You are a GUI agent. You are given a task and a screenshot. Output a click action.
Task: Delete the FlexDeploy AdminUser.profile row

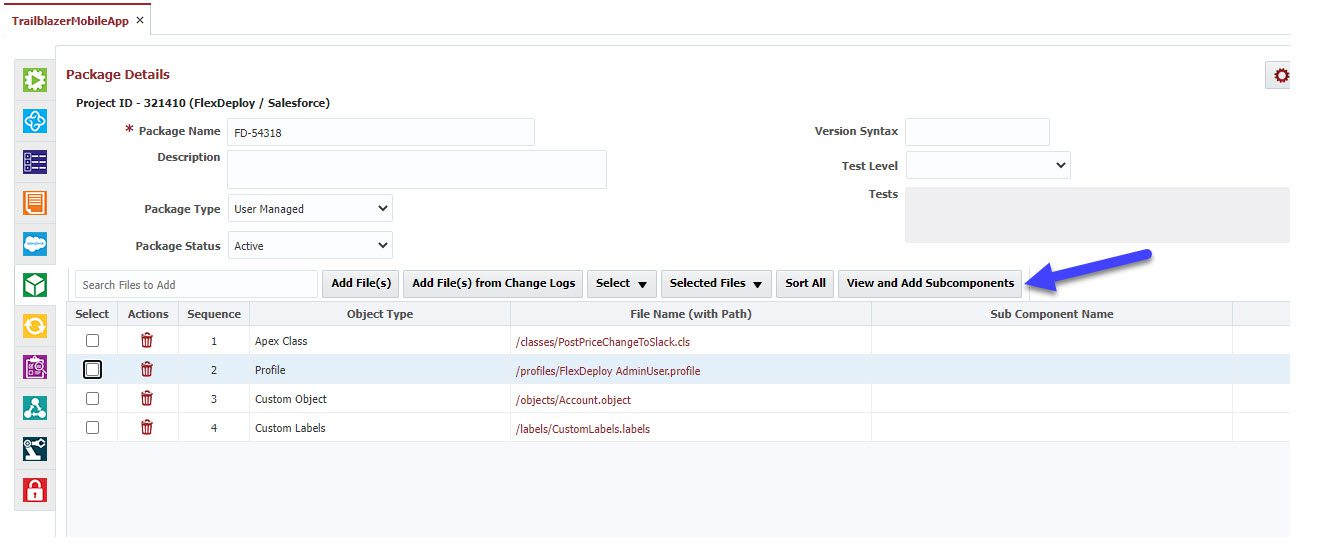point(147,370)
